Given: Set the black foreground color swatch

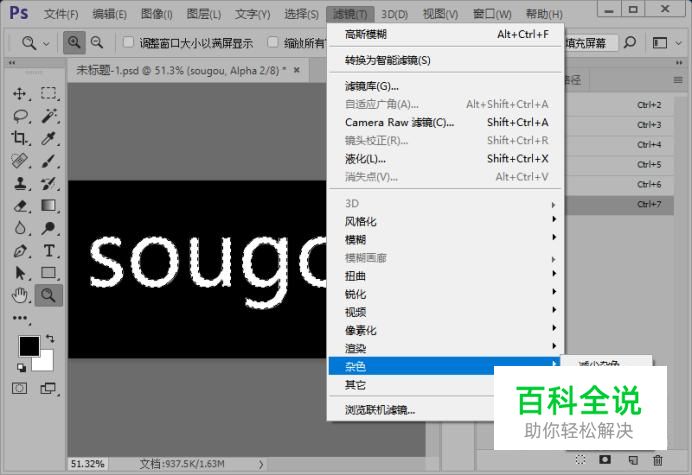Looking at the screenshot, I should click(x=29, y=346).
